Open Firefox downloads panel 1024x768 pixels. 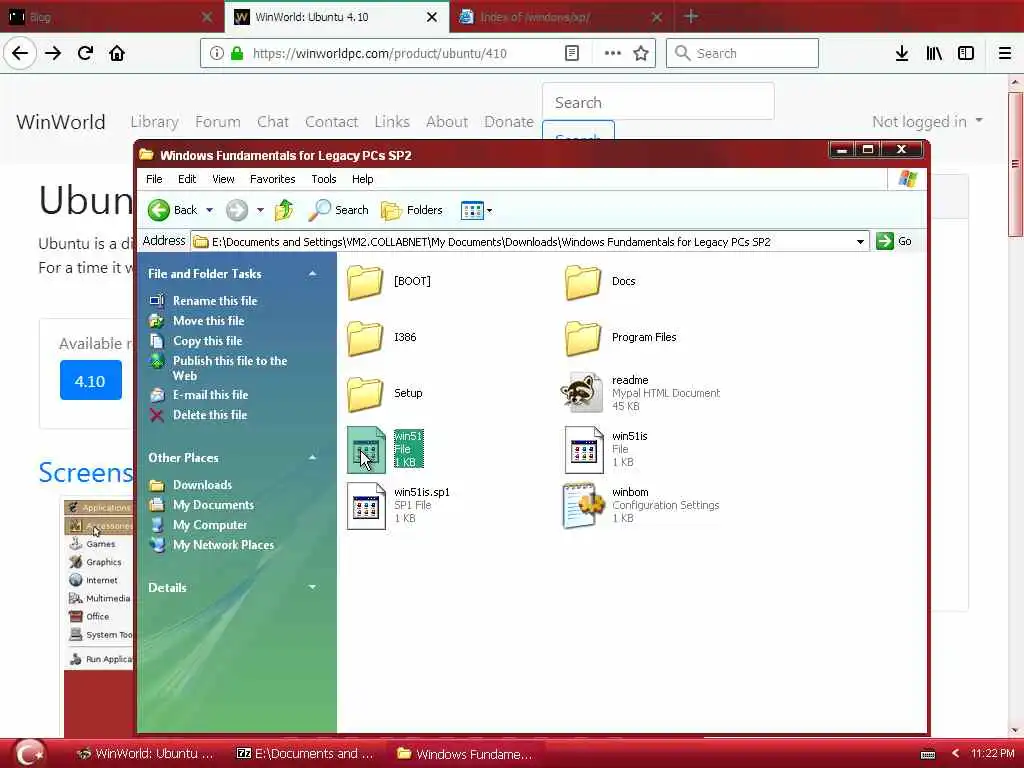click(902, 53)
